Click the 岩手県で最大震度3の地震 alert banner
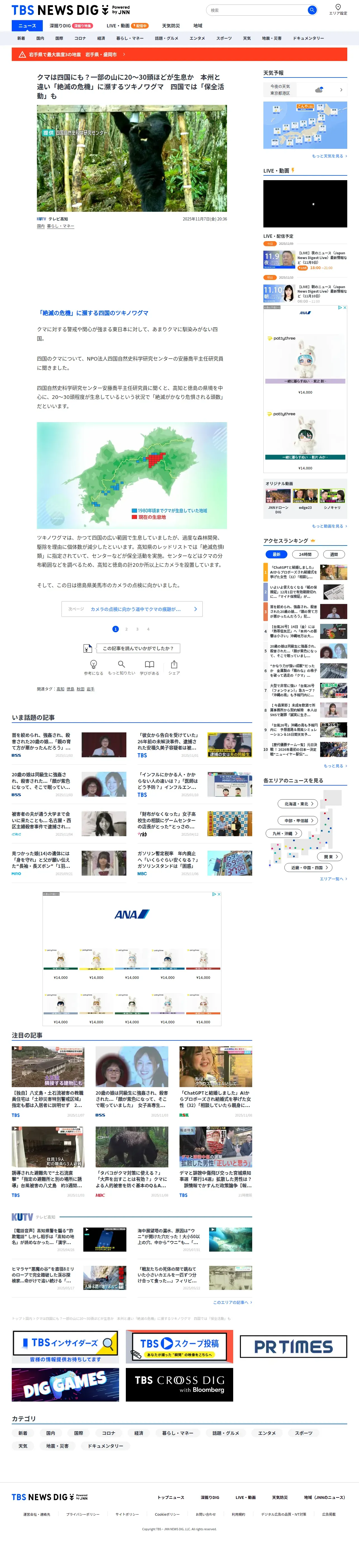The height and width of the screenshot is (1568, 359). (179, 54)
